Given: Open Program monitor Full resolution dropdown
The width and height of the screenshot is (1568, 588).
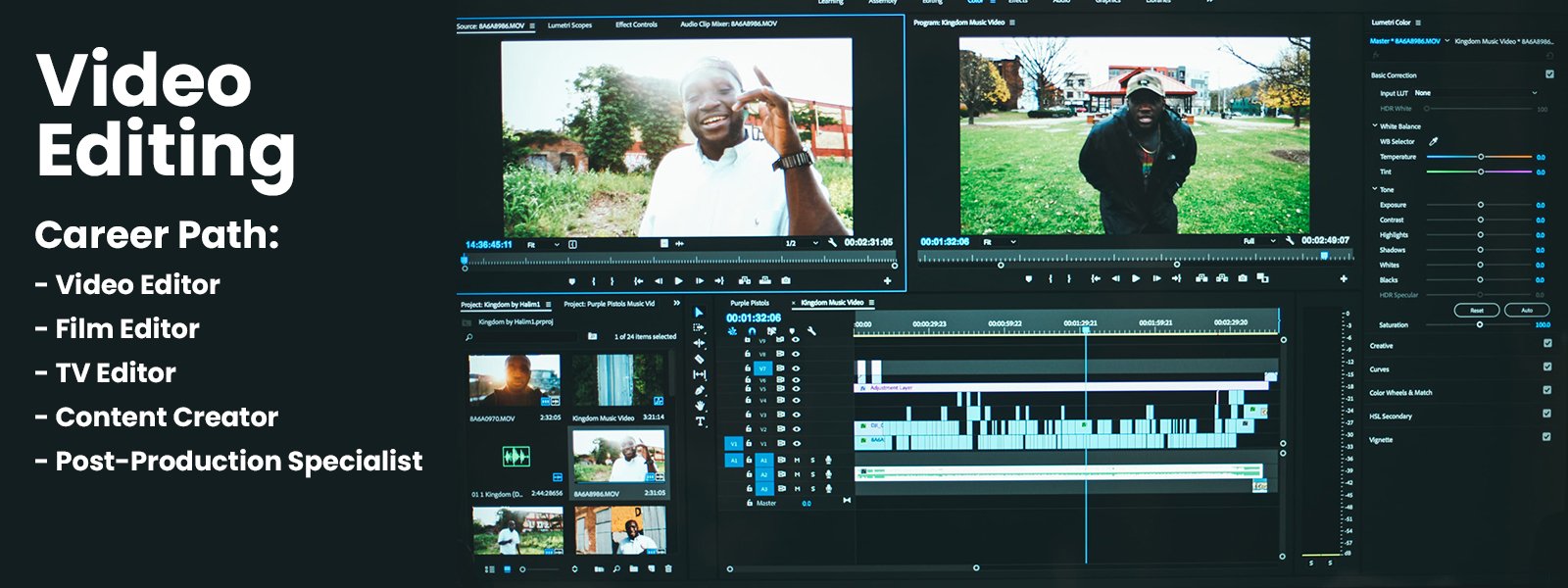Looking at the screenshot, I should point(1258,241).
